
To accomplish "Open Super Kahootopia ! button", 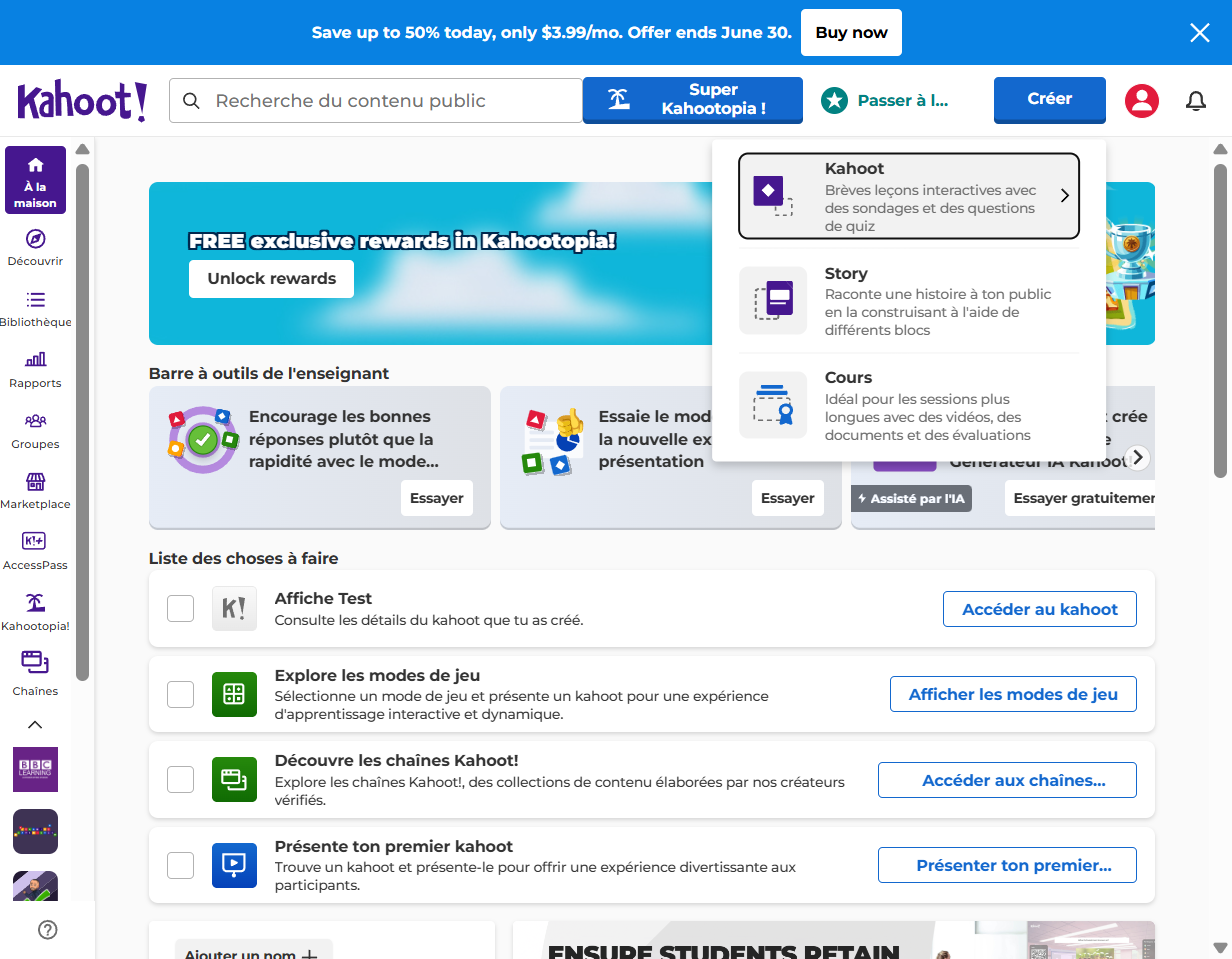I will (693, 100).
